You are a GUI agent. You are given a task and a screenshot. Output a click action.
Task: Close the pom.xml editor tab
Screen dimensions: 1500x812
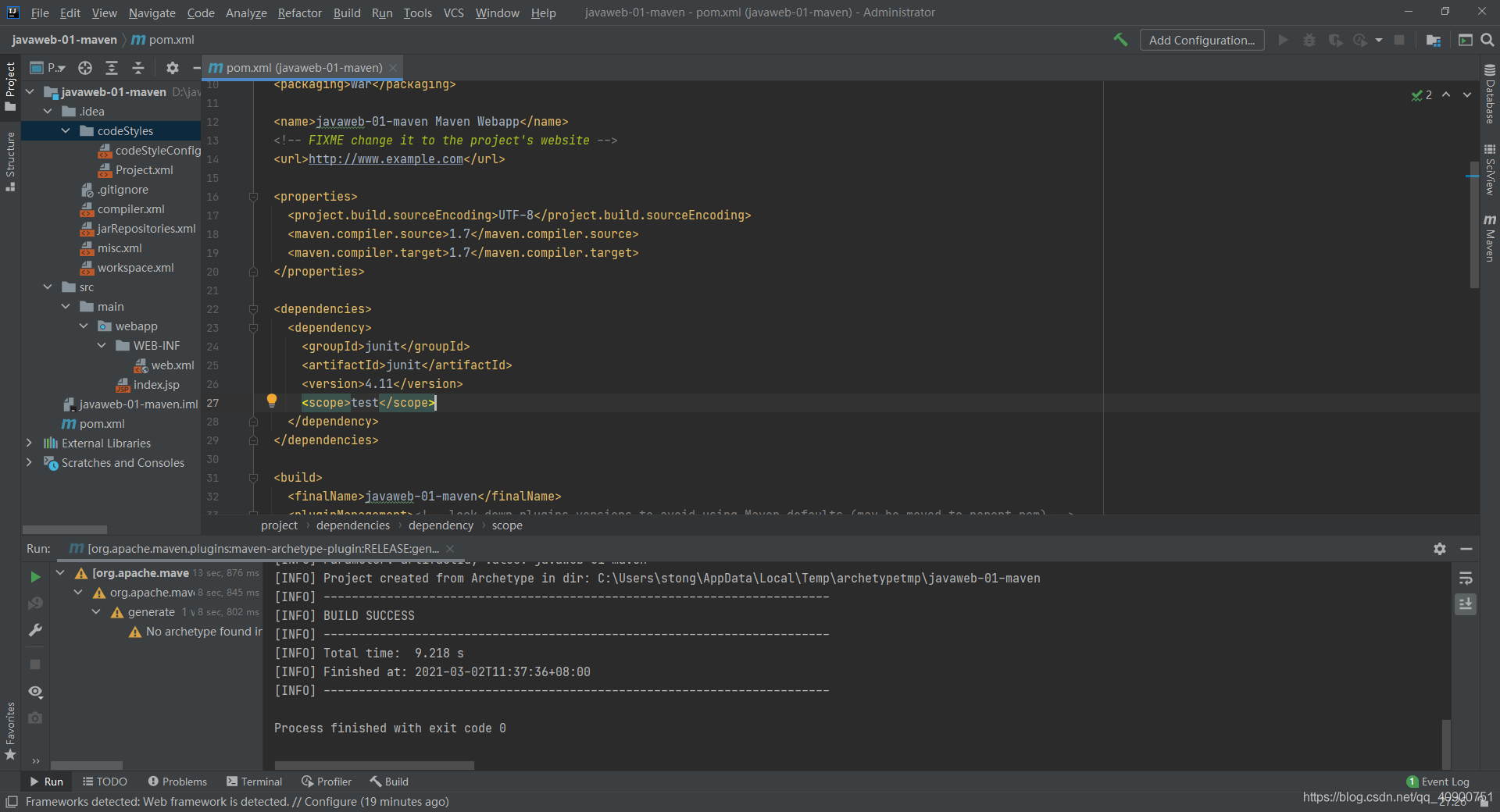(x=393, y=68)
